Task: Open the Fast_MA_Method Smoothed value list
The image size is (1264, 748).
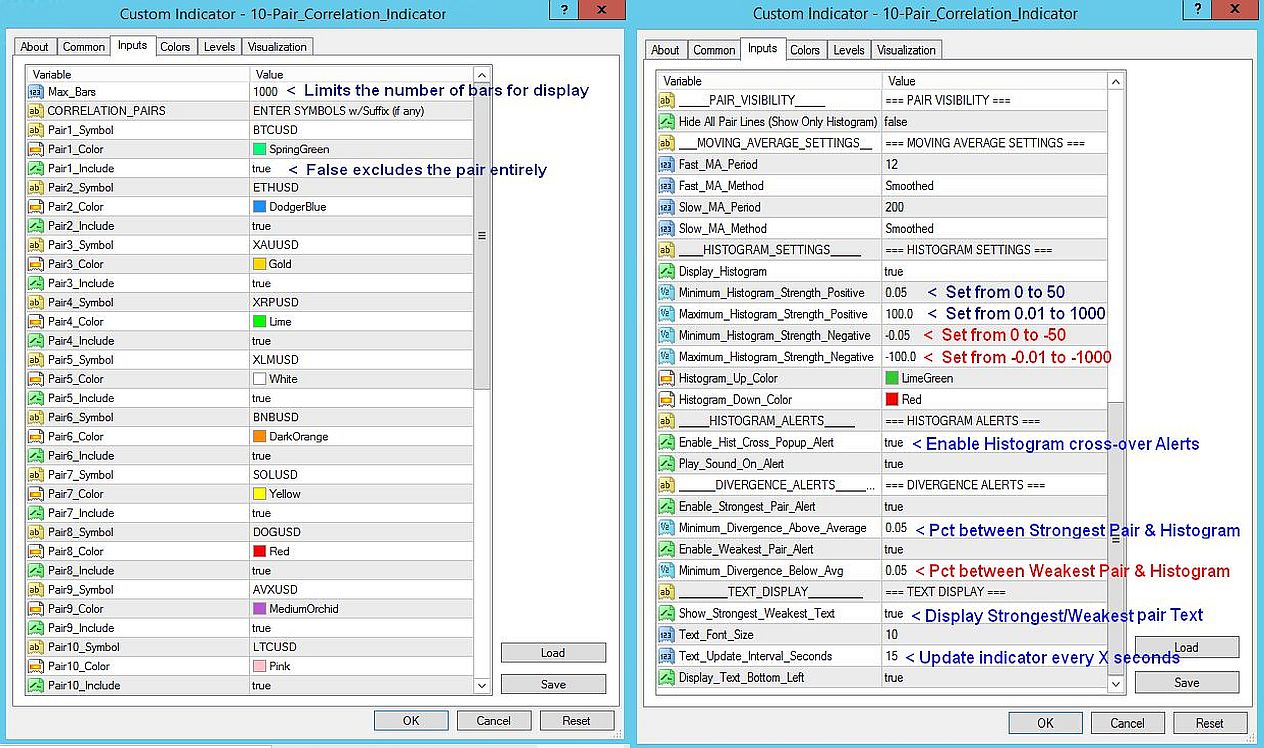Action: click(909, 186)
